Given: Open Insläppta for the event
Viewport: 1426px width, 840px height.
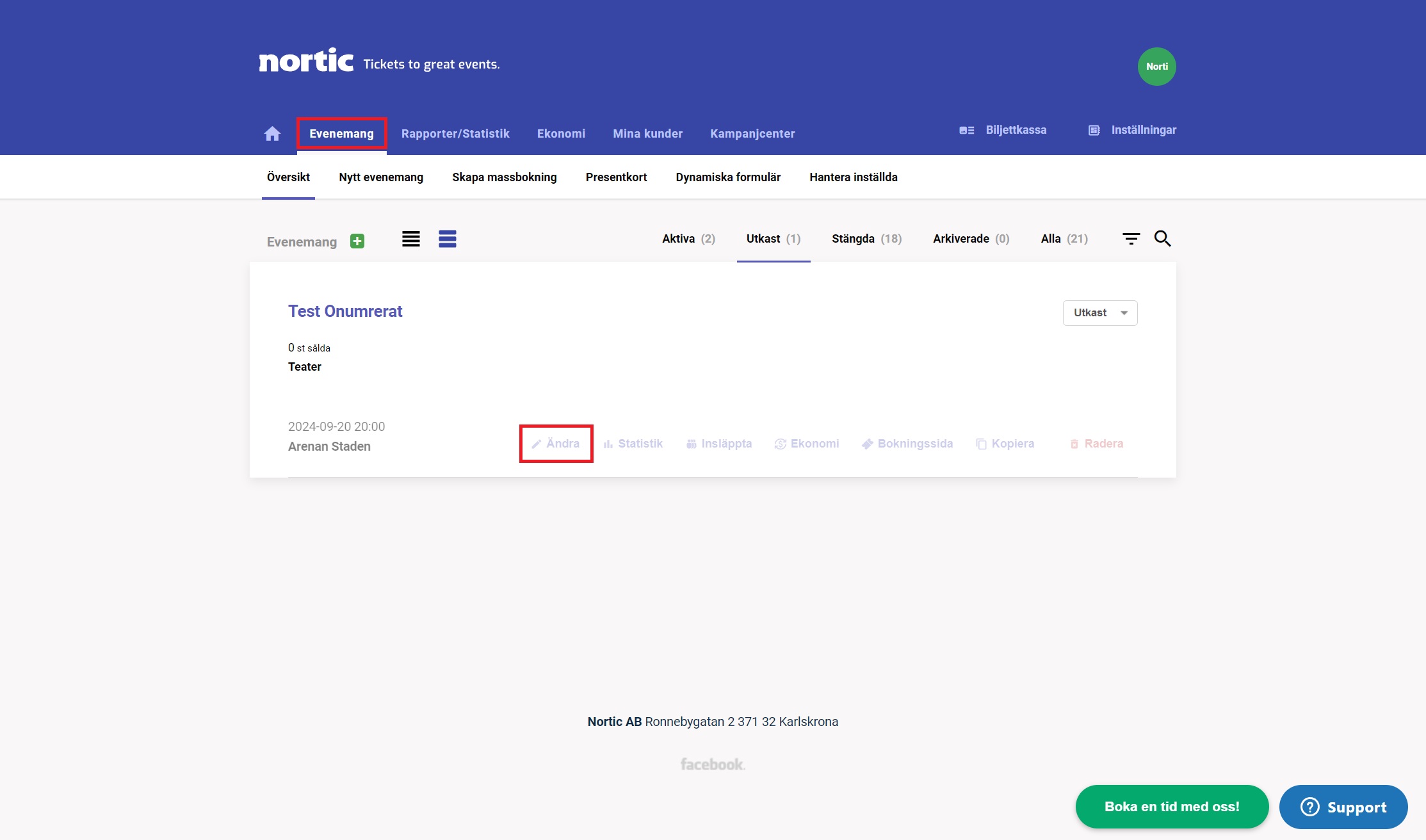Looking at the screenshot, I should pyautogui.click(x=718, y=443).
